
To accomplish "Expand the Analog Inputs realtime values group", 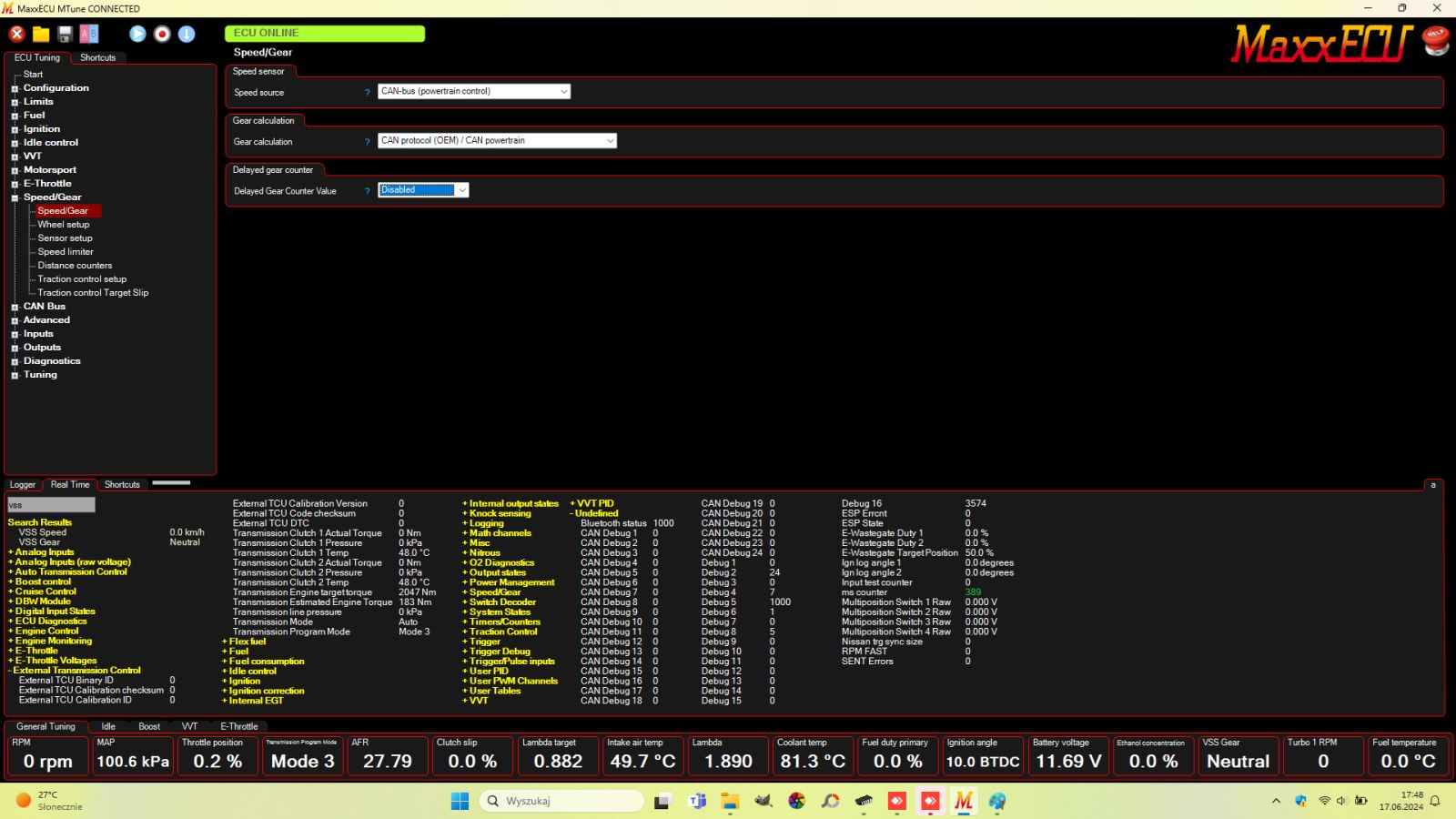I will click(11, 551).
